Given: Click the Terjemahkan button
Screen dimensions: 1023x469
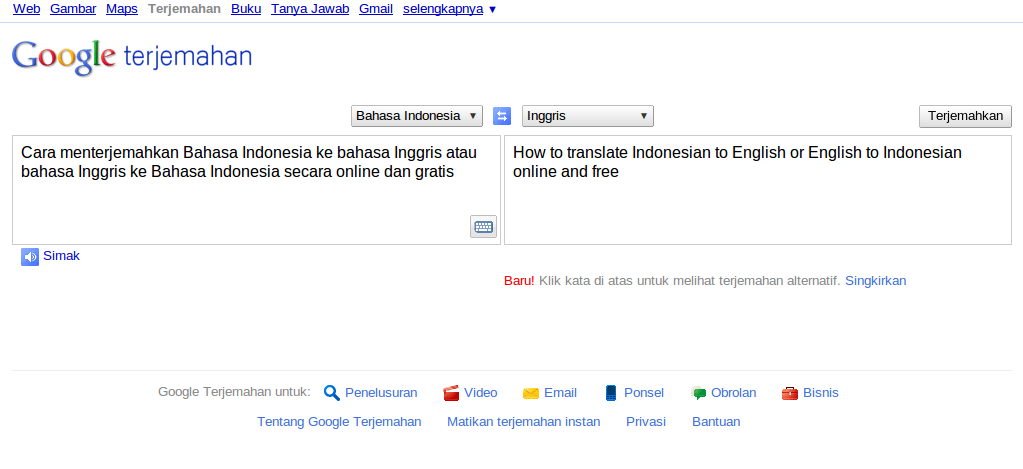Looking at the screenshot, I should coord(966,116).
